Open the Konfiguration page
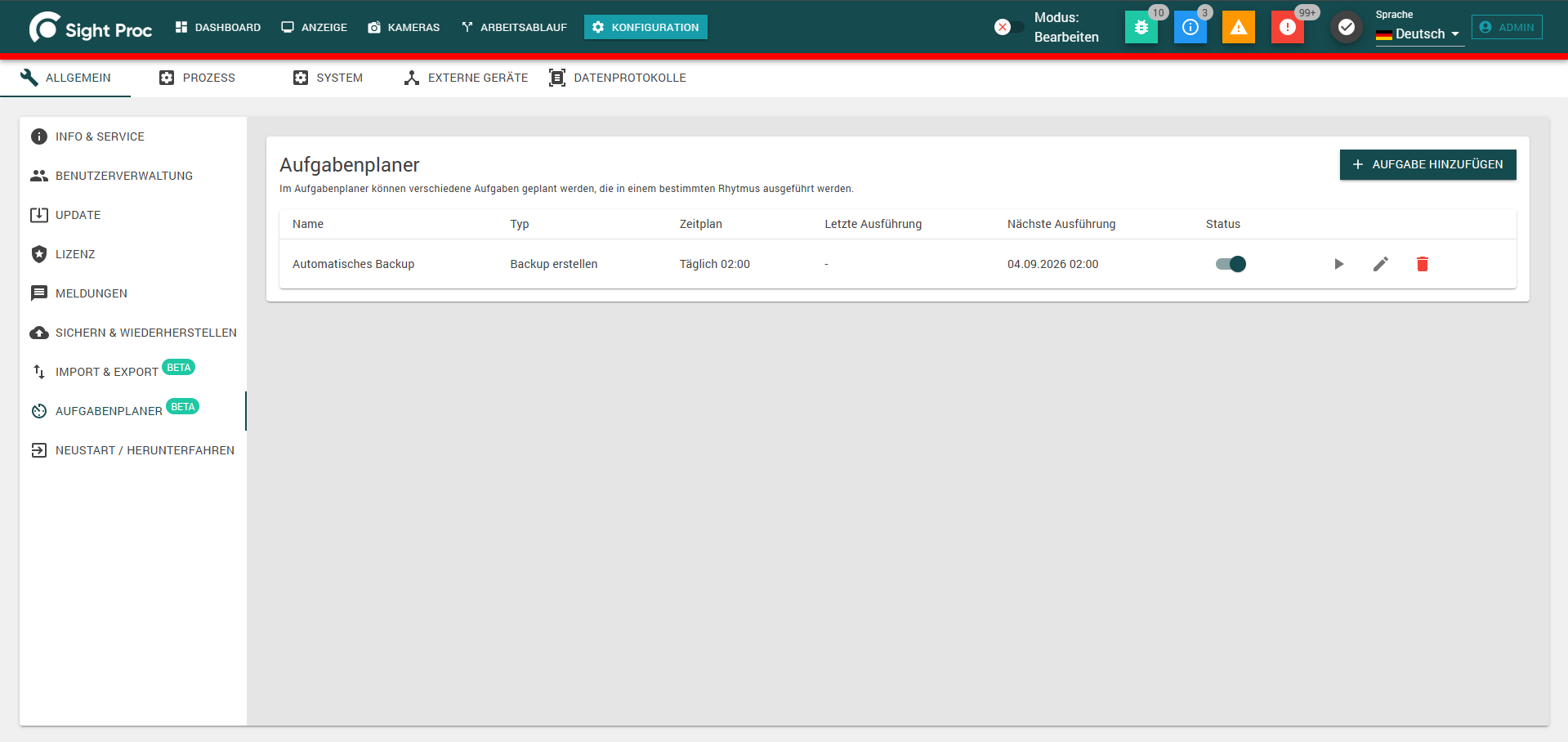 tap(646, 27)
